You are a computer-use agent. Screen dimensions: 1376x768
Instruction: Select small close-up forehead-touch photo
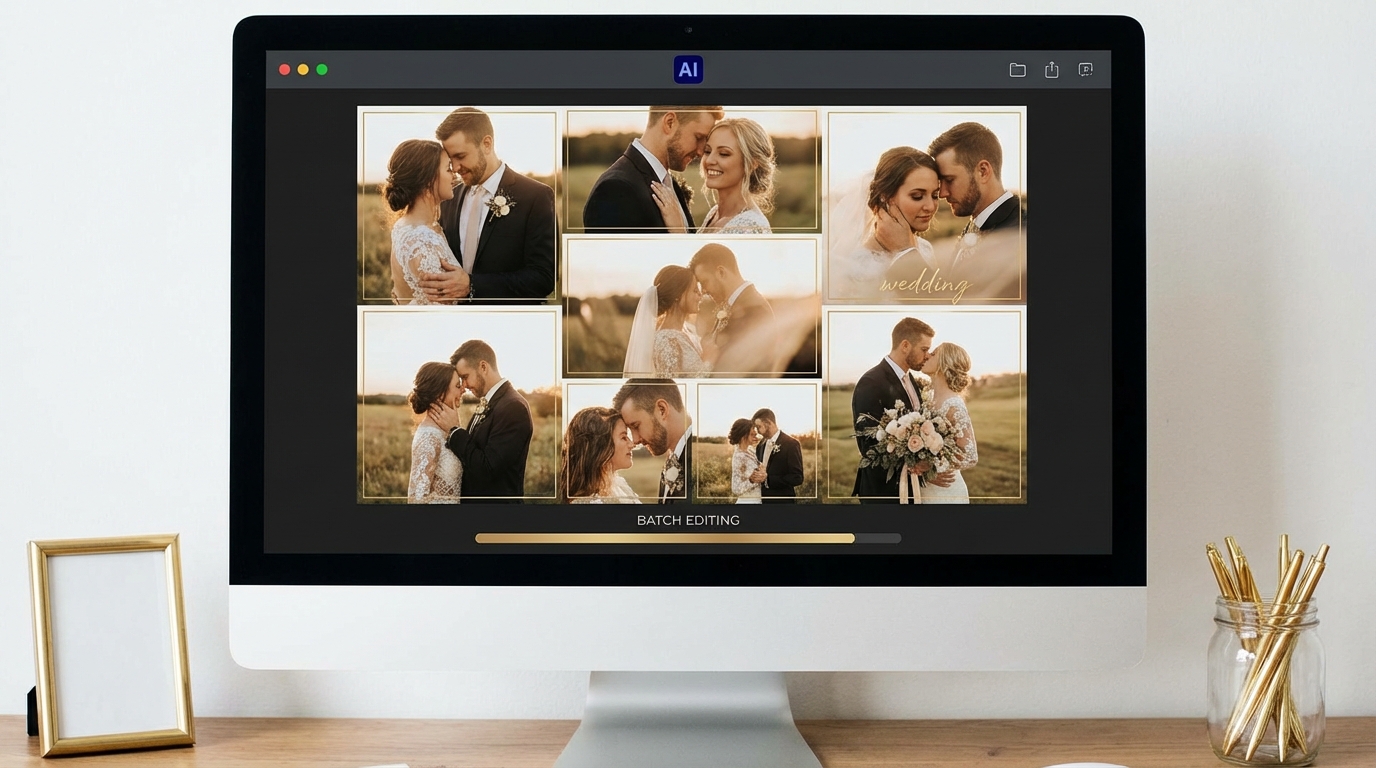[627, 440]
